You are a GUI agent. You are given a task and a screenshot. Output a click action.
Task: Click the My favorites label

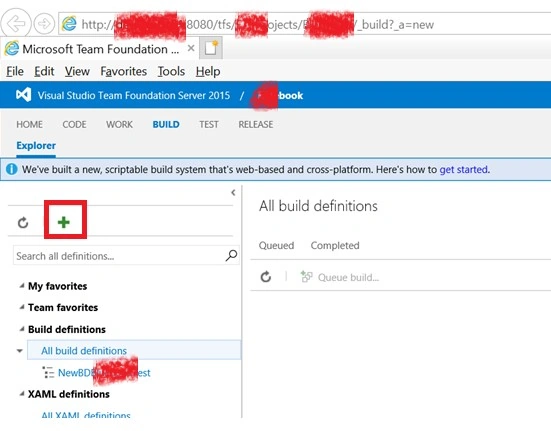click(x=58, y=286)
